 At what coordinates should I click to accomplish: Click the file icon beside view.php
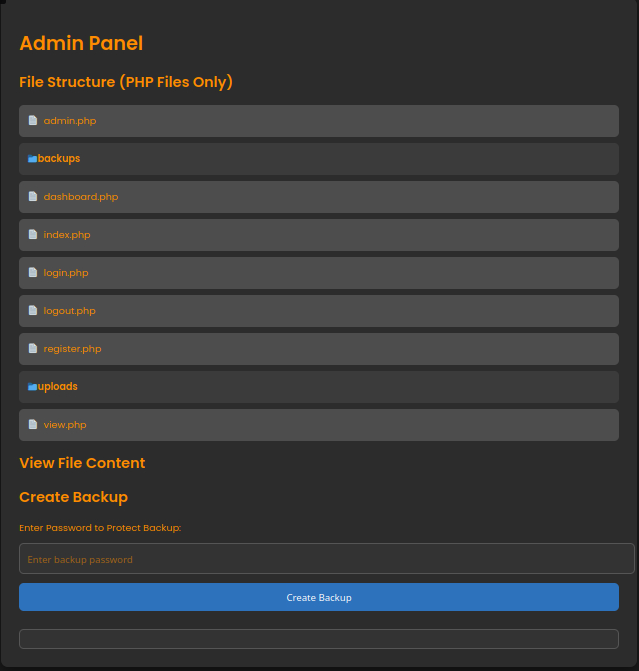click(33, 425)
